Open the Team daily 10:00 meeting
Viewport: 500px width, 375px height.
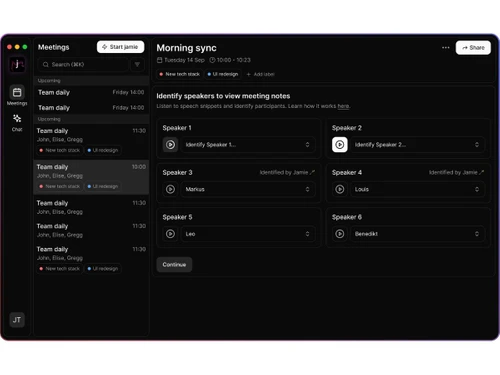[x=91, y=177]
